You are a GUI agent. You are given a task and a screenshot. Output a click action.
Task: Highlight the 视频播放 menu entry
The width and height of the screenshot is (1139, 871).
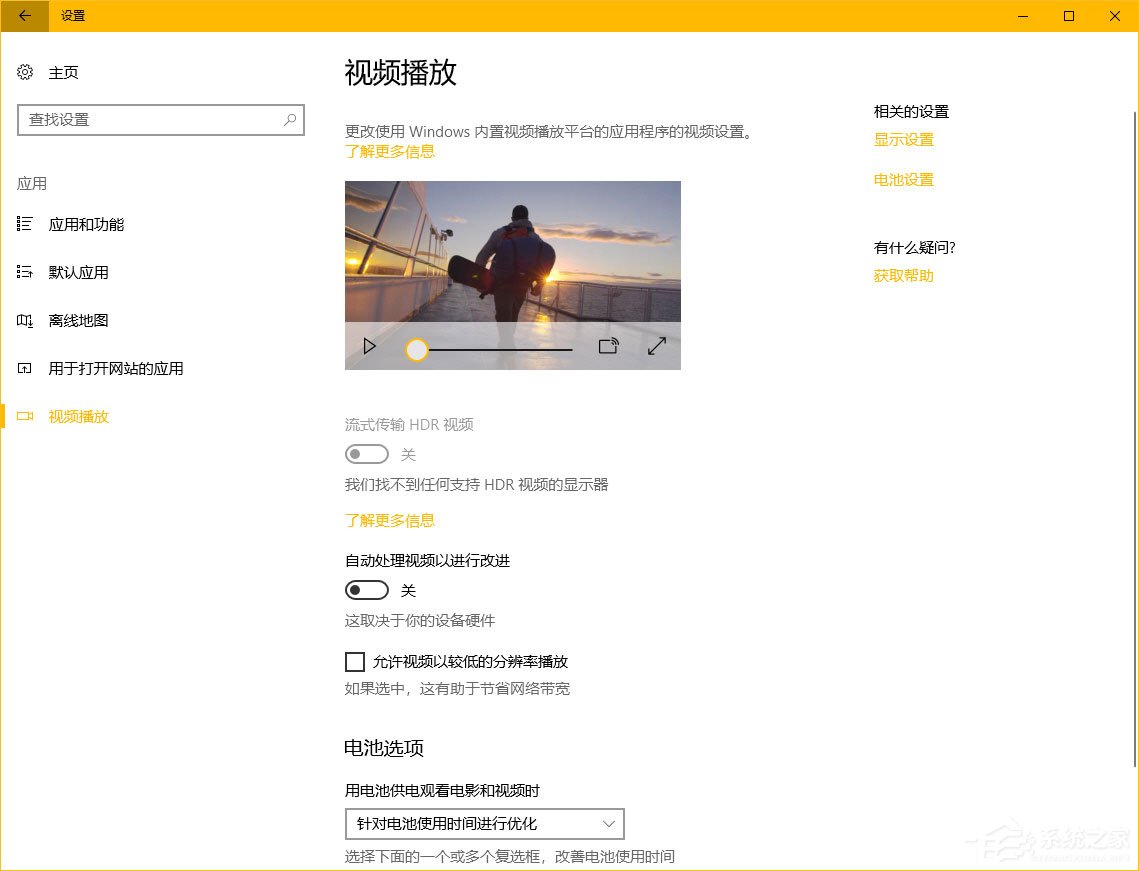click(x=78, y=416)
